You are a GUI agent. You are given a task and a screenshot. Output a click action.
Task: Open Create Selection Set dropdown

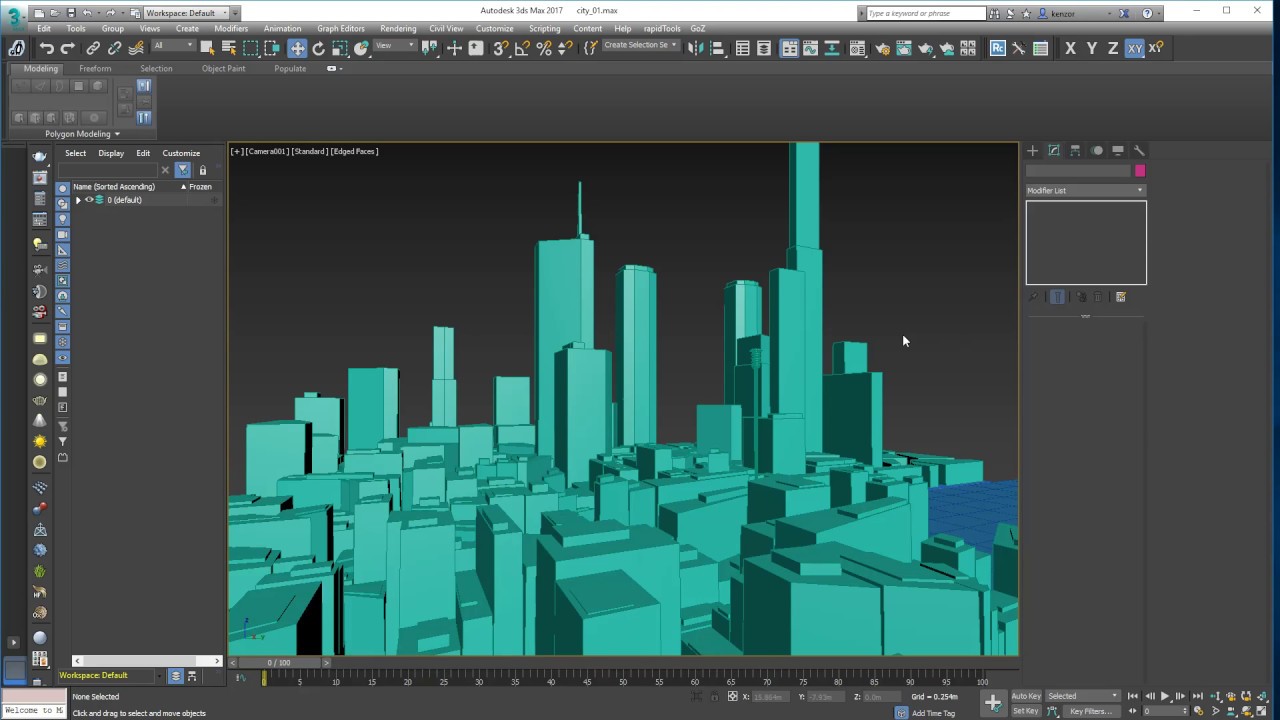pyautogui.click(x=640, y=45)
